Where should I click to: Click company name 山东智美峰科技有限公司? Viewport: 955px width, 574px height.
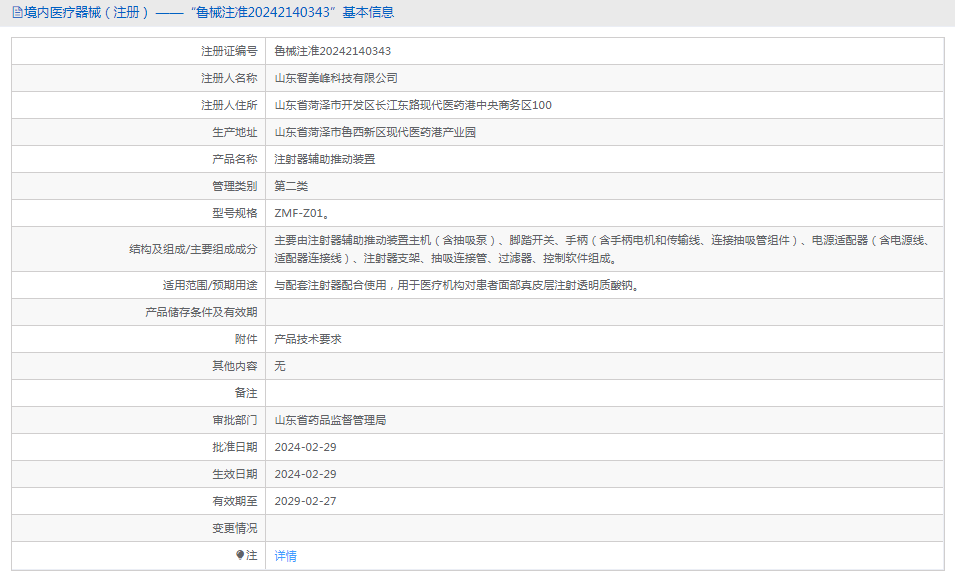coord(336,78)
